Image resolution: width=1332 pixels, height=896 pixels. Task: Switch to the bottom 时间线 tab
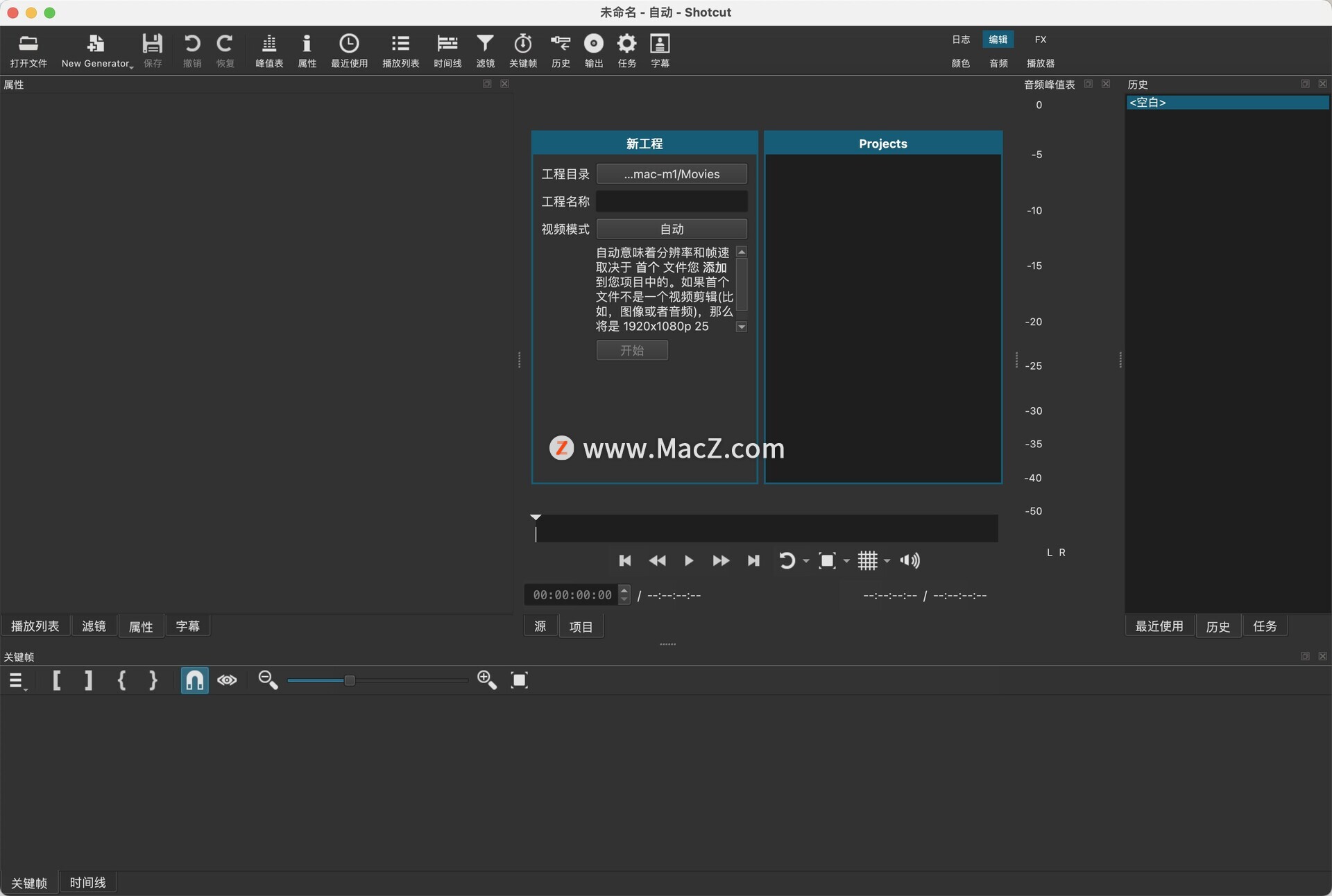click(87, 882)
